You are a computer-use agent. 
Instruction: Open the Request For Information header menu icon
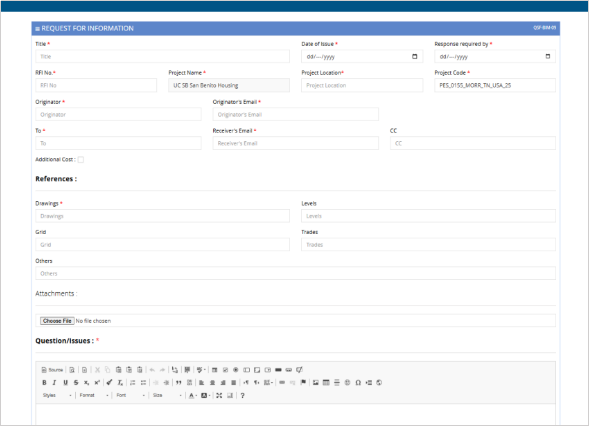pos(37,29)
